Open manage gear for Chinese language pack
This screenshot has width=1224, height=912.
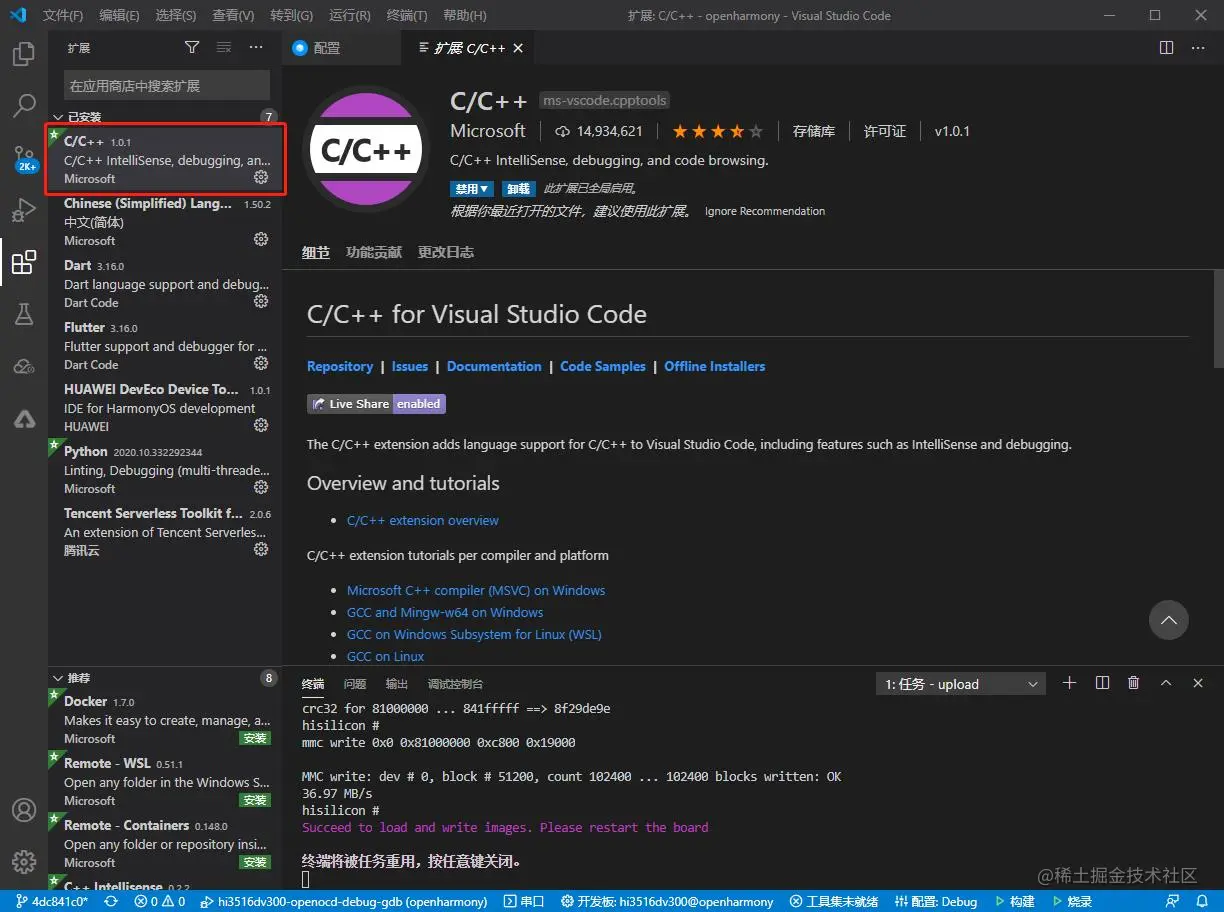[261, 240]
